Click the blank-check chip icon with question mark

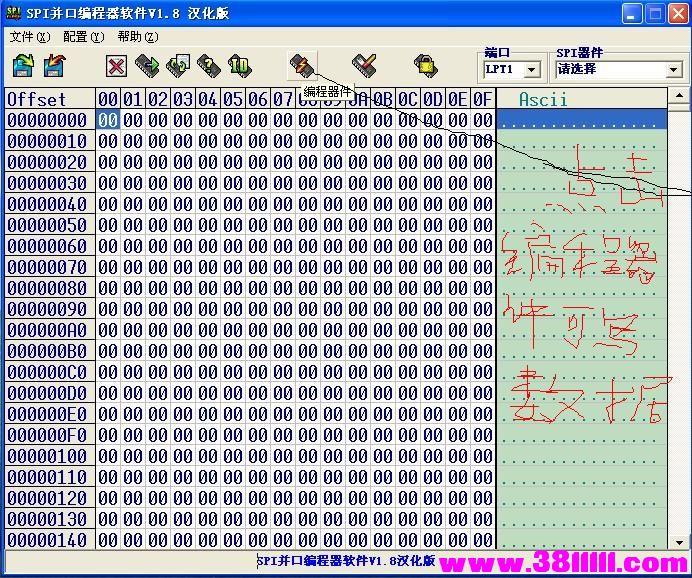[x=209, y=65]
